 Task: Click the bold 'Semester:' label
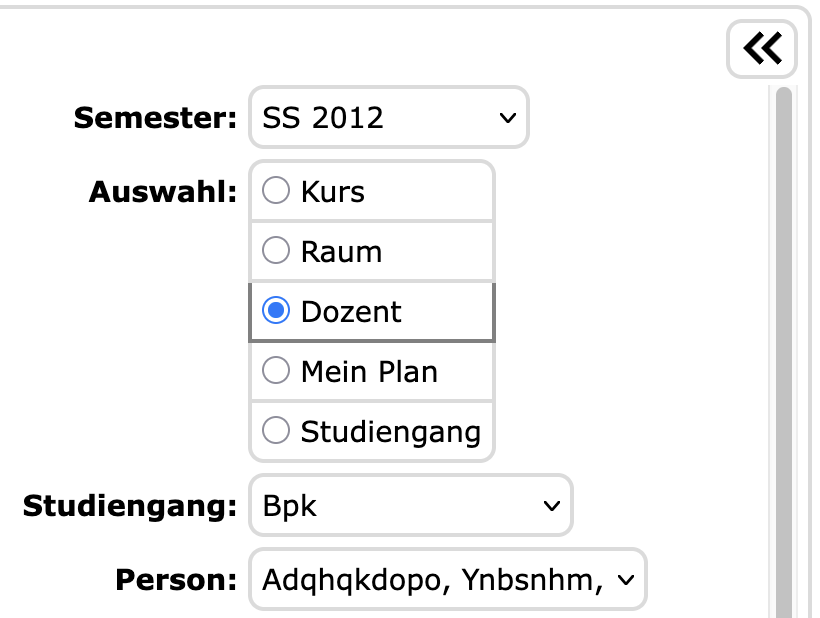coord(155,118)
